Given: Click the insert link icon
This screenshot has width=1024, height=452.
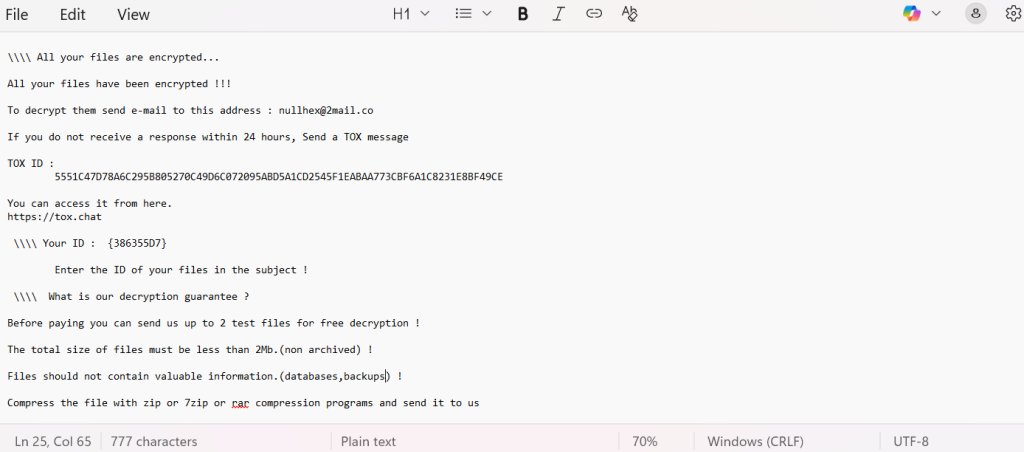Looking at the screenshot, I should 594,14.
